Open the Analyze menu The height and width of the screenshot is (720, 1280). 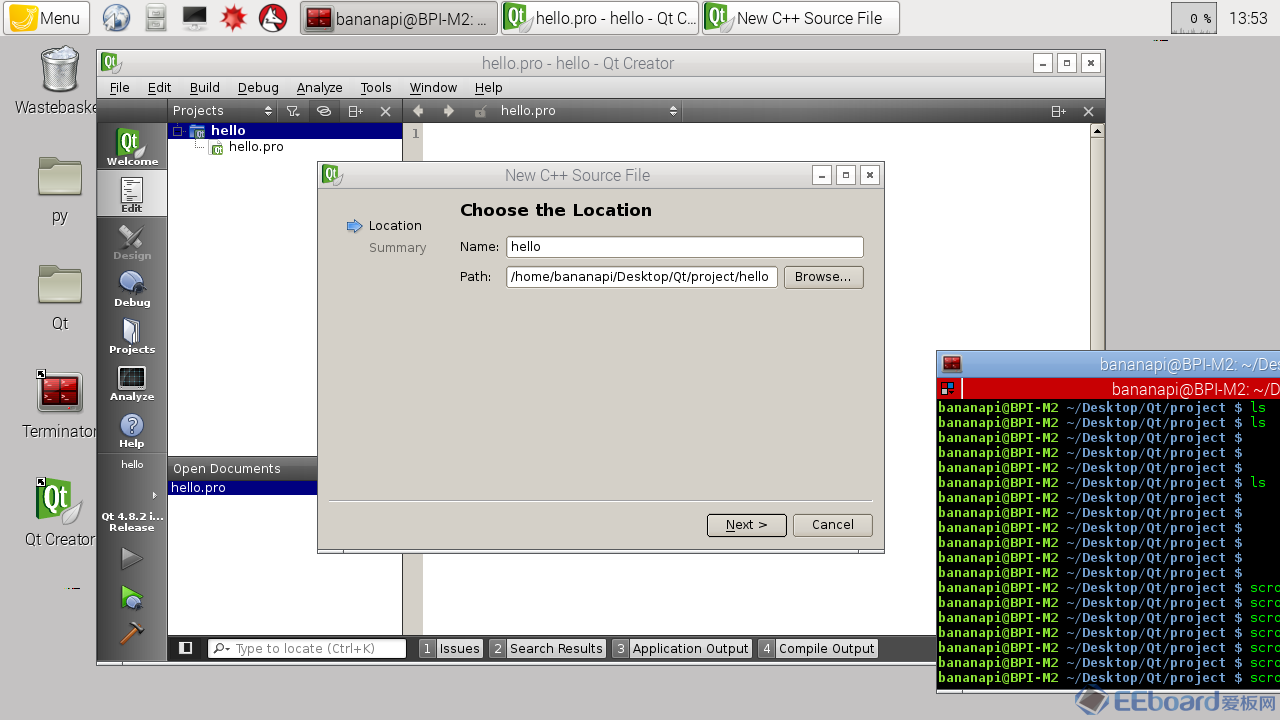point(319,88)
